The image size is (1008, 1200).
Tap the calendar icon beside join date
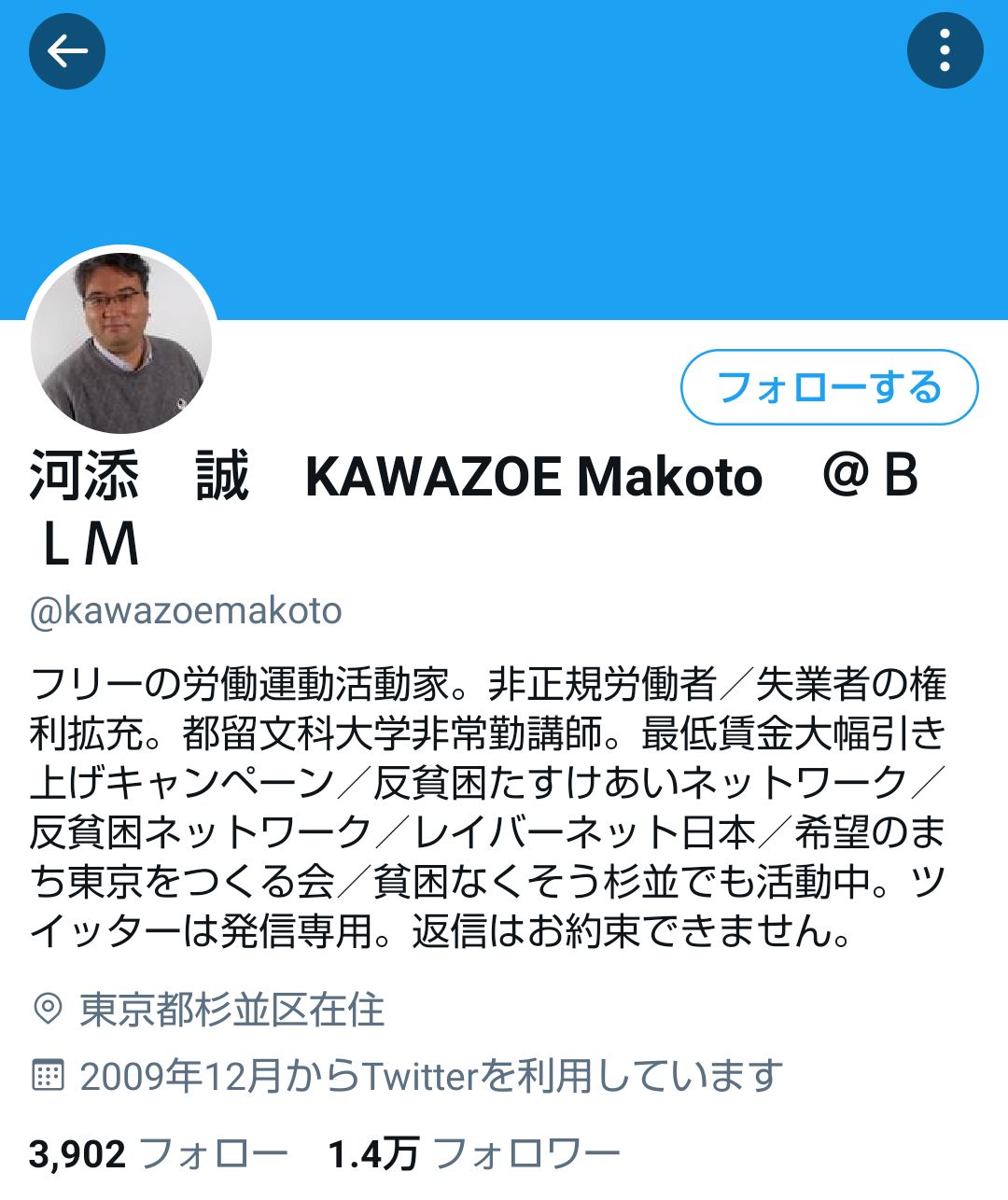(47, 1075)
